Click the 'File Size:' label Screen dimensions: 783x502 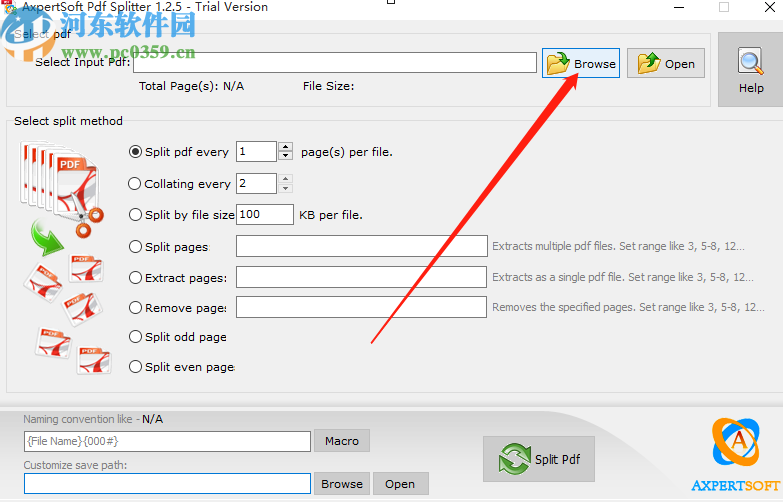pyautogui.click(x=328, y=86)
